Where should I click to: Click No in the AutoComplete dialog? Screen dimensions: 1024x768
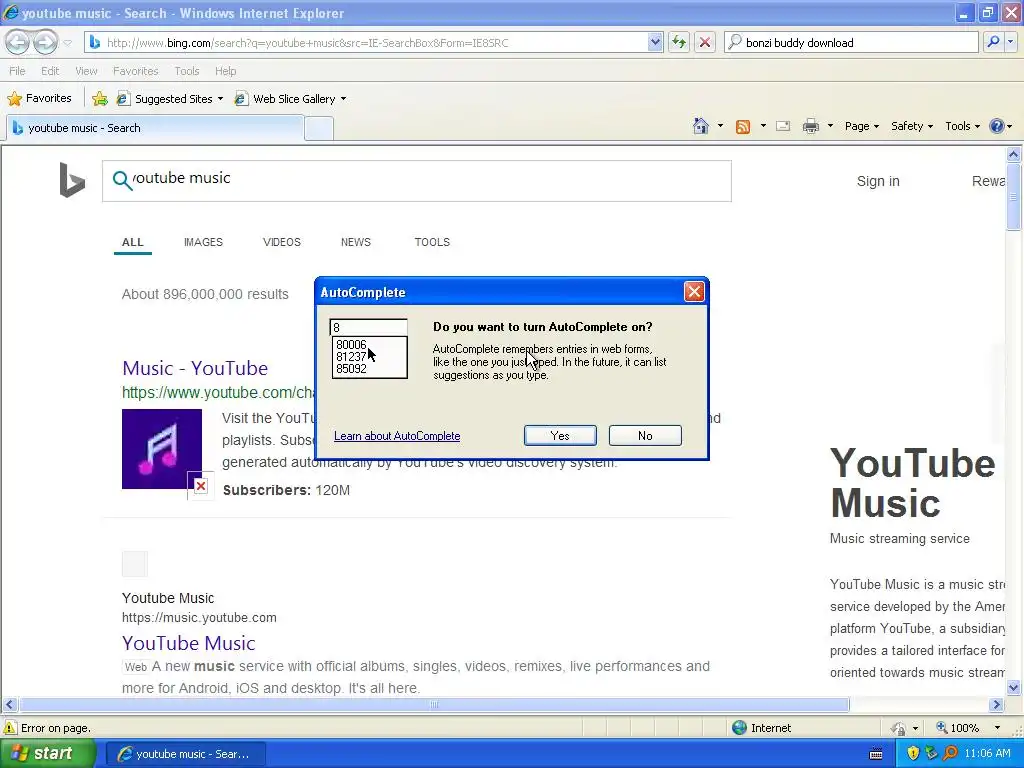tap(645, 436)
